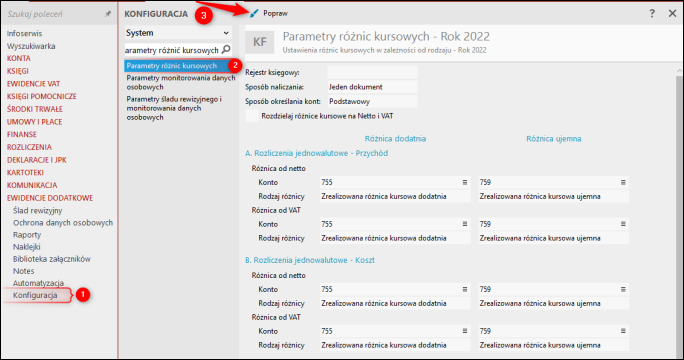Viewport: 684px width, 360px height.
Task: Open the help question mark
Action: click(x=652, y=14)
